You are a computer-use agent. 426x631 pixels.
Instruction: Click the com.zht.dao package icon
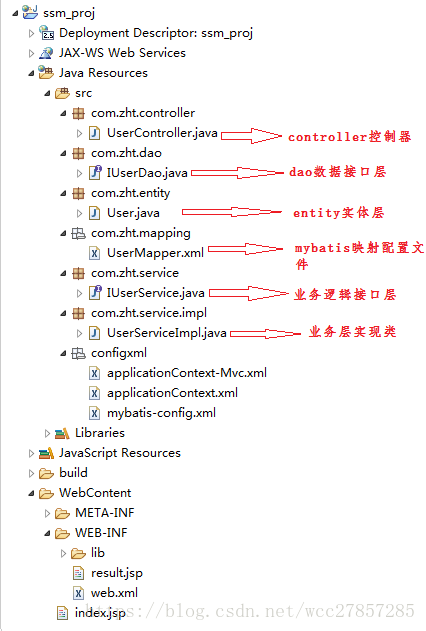pos(78,153)
